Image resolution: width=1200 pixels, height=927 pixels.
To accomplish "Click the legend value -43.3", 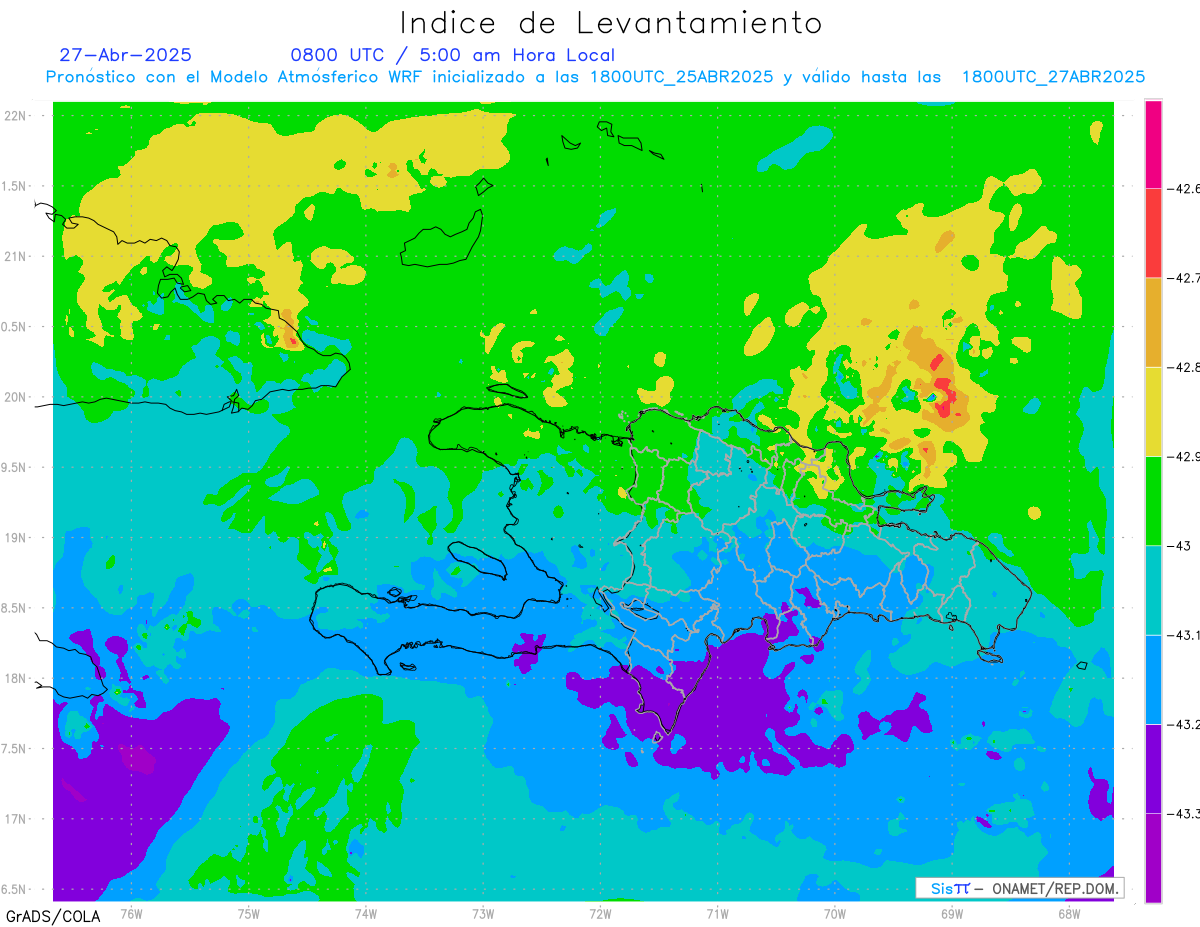I will (1184, 813).
